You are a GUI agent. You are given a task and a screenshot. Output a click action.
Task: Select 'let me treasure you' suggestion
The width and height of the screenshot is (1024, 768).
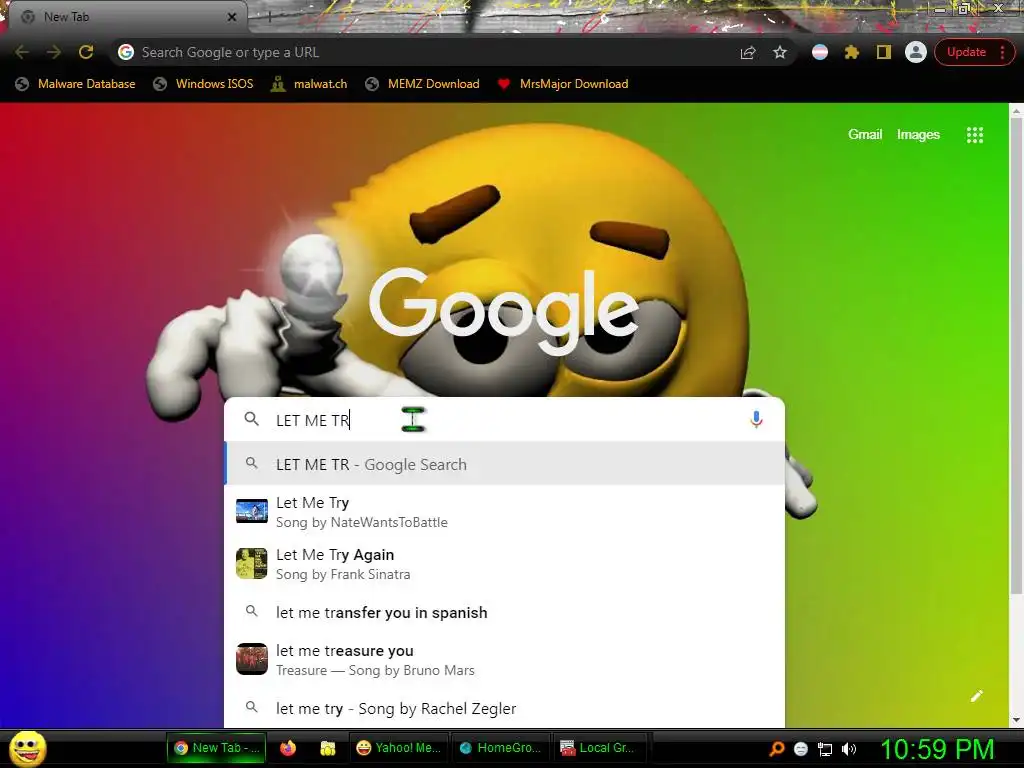[x=504, y=660]
